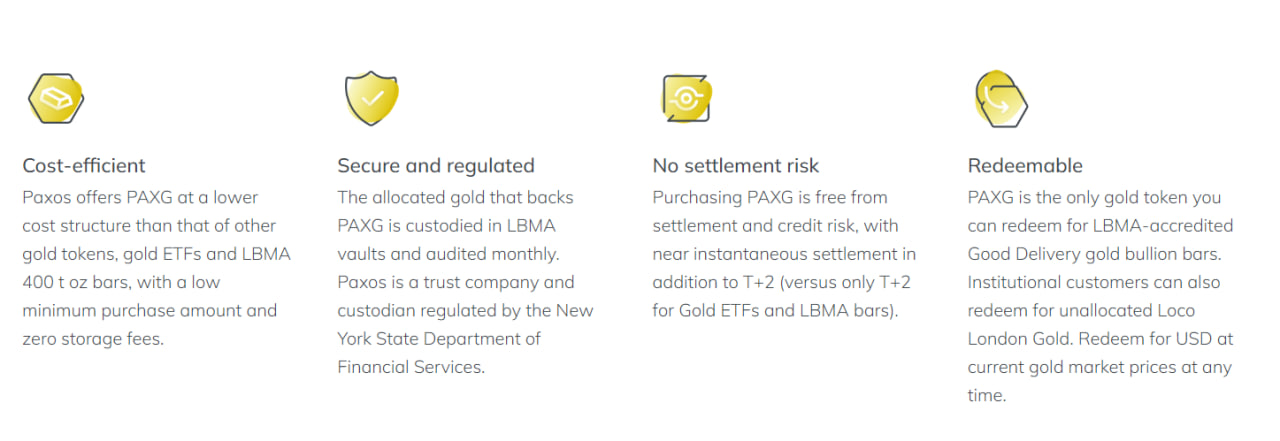Click the paragraph under Secure and regulated

click(465, 282)
